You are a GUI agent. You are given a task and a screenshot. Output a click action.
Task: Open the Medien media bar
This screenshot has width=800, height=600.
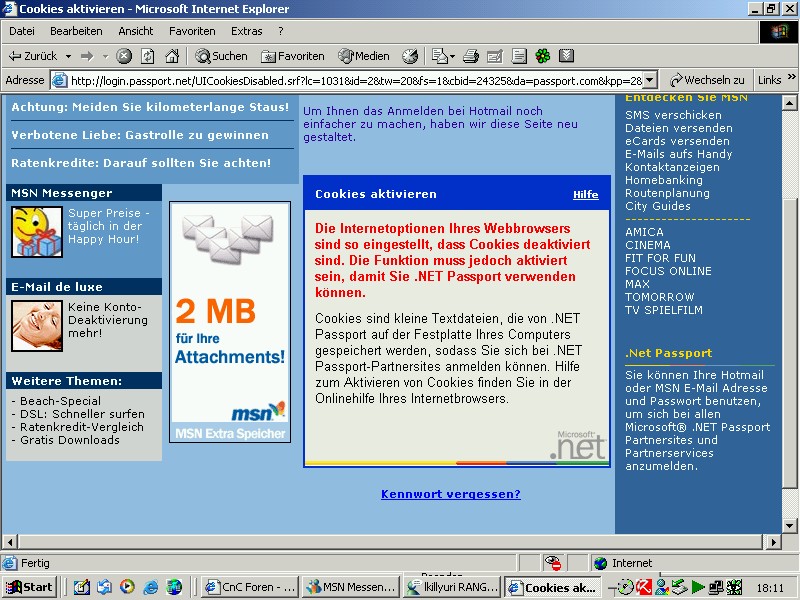tap(364, 56)
